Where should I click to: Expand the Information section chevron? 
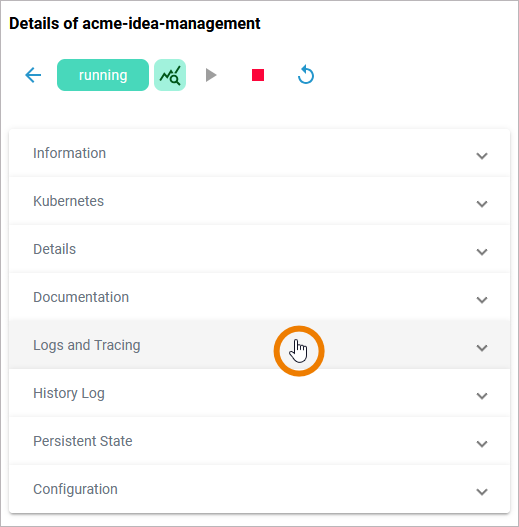point(482,156)
